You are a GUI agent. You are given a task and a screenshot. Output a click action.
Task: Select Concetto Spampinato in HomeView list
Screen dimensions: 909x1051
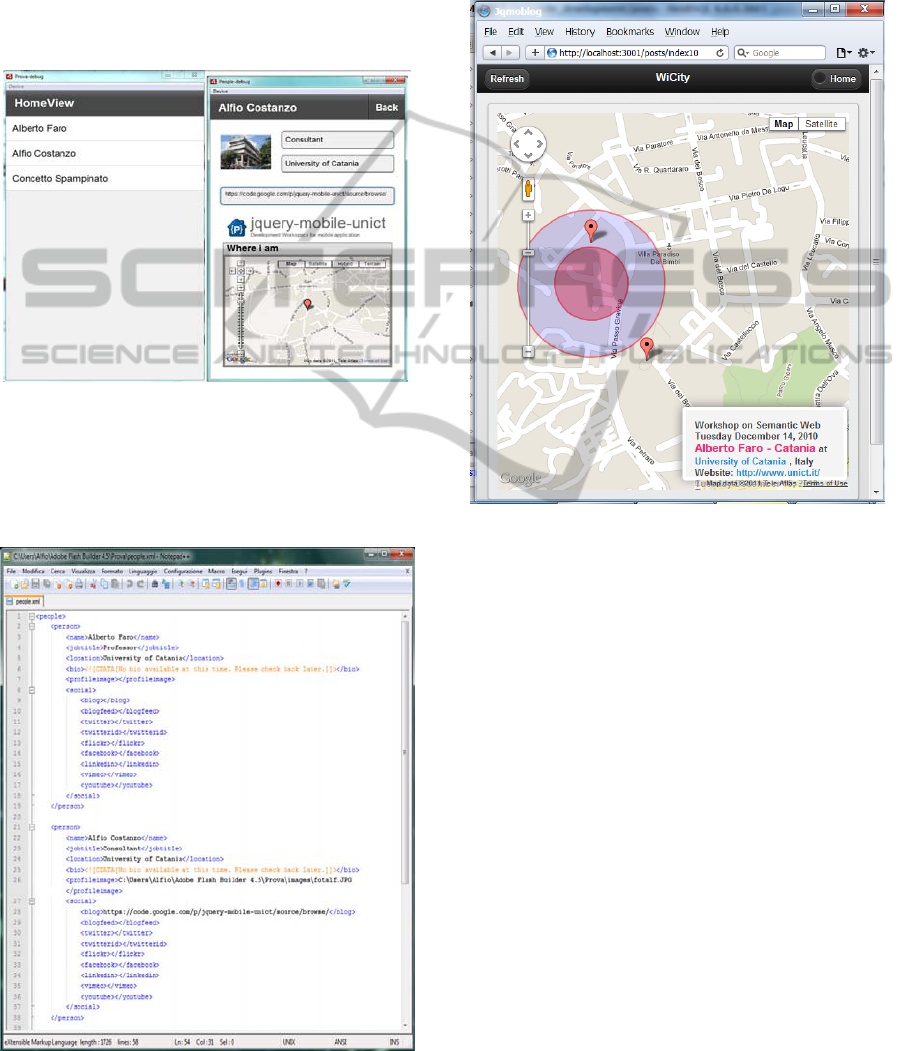click(x=59, y=178)
